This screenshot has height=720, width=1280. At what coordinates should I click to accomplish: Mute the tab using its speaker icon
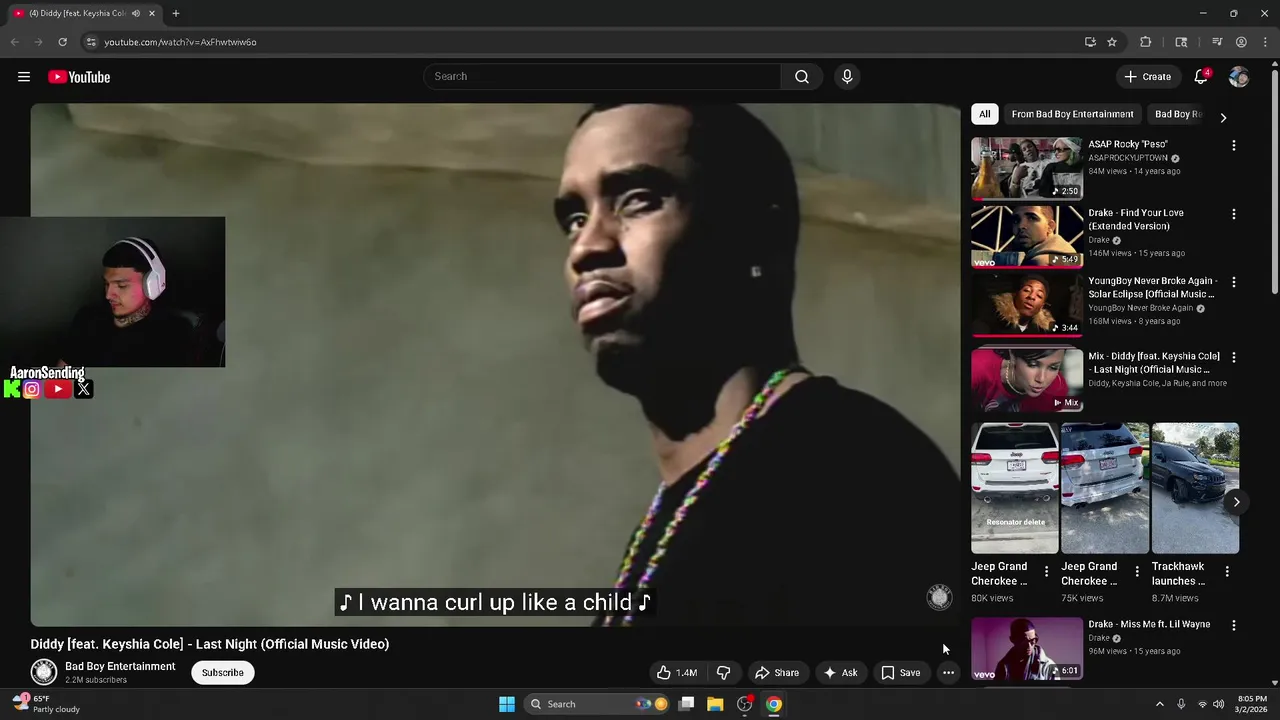[136, 13]
